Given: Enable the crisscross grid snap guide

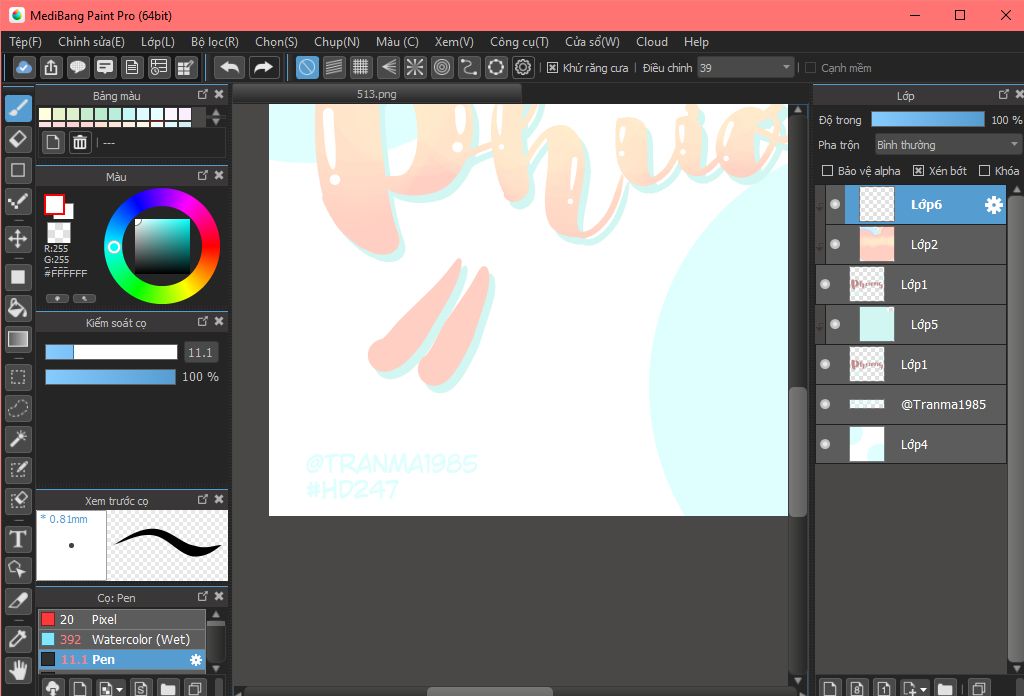Looking at the screenshot, I should 360,67.
